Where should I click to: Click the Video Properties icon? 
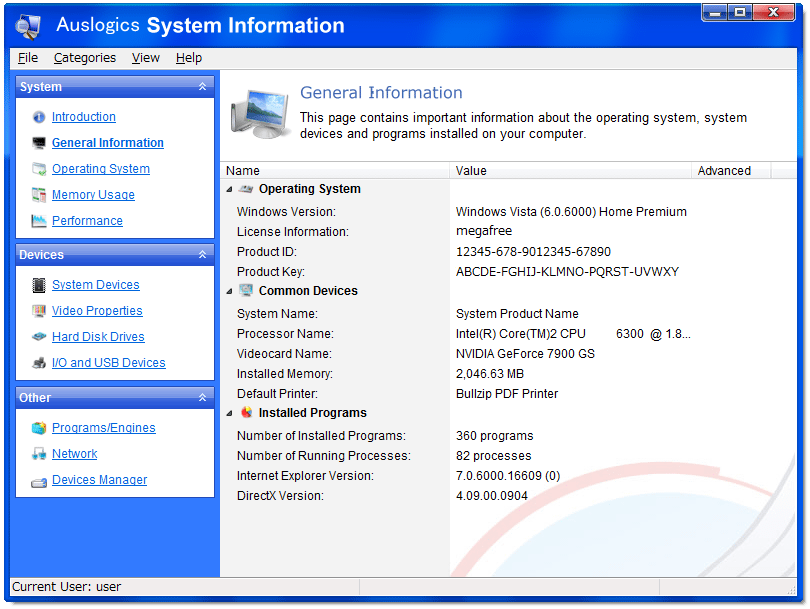coord(39,311)
